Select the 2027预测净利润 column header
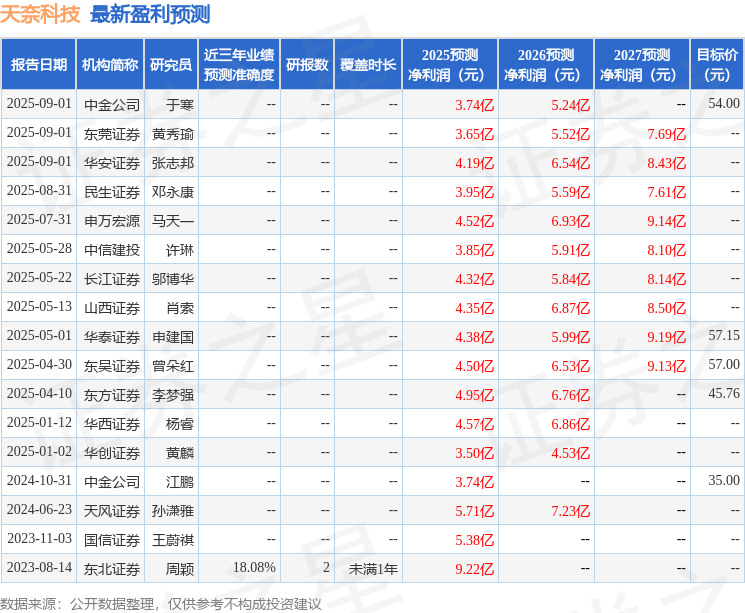The width and height of the screenshot is (745, 613). coord(641,64)
